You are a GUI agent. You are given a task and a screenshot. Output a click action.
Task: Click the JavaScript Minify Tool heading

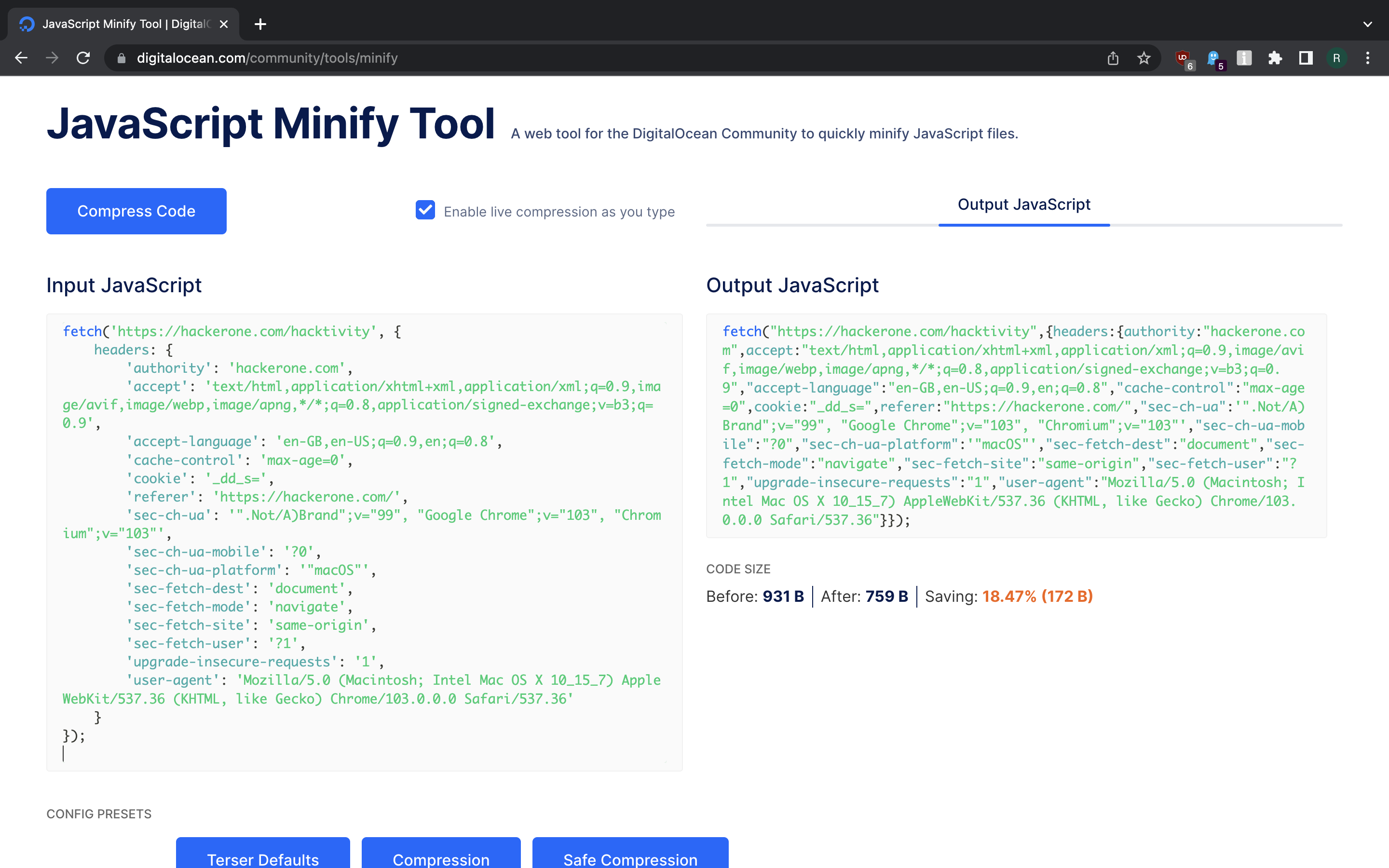271,123
